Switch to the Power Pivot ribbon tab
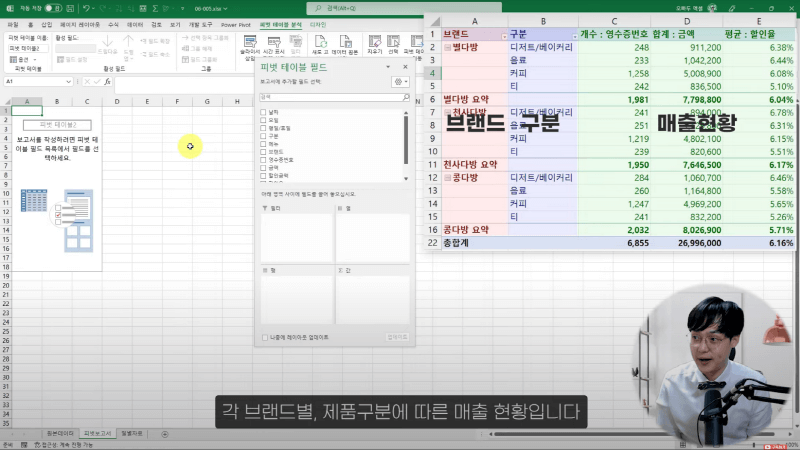This screenshot has height=450, width=800. [236, 24]
